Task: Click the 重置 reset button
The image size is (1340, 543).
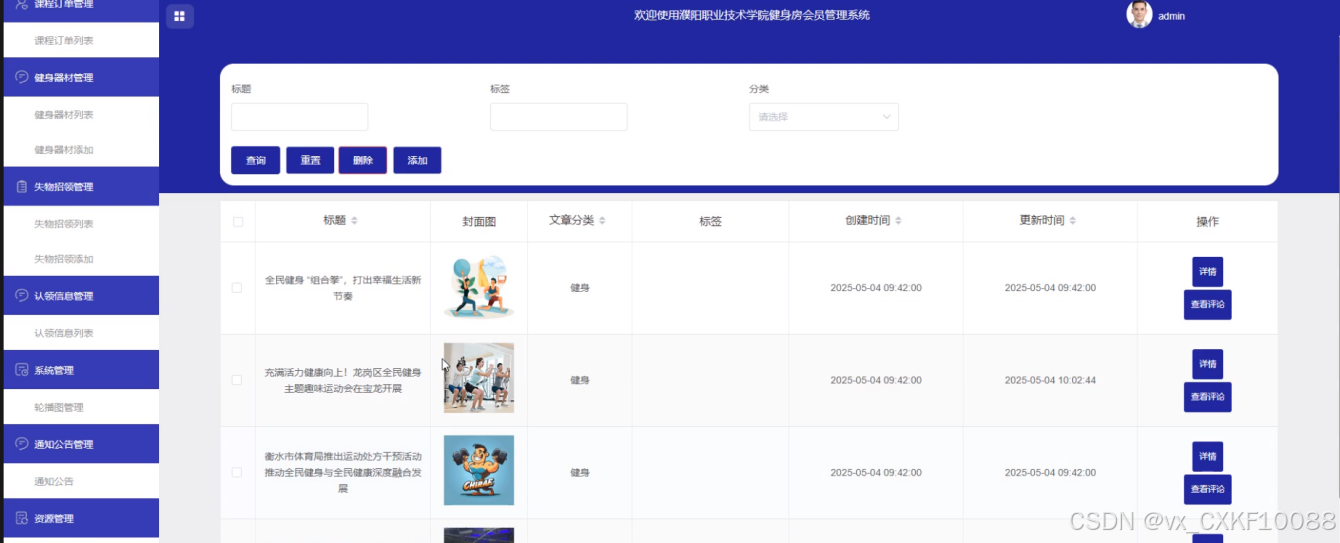Action: pos(310,160)
